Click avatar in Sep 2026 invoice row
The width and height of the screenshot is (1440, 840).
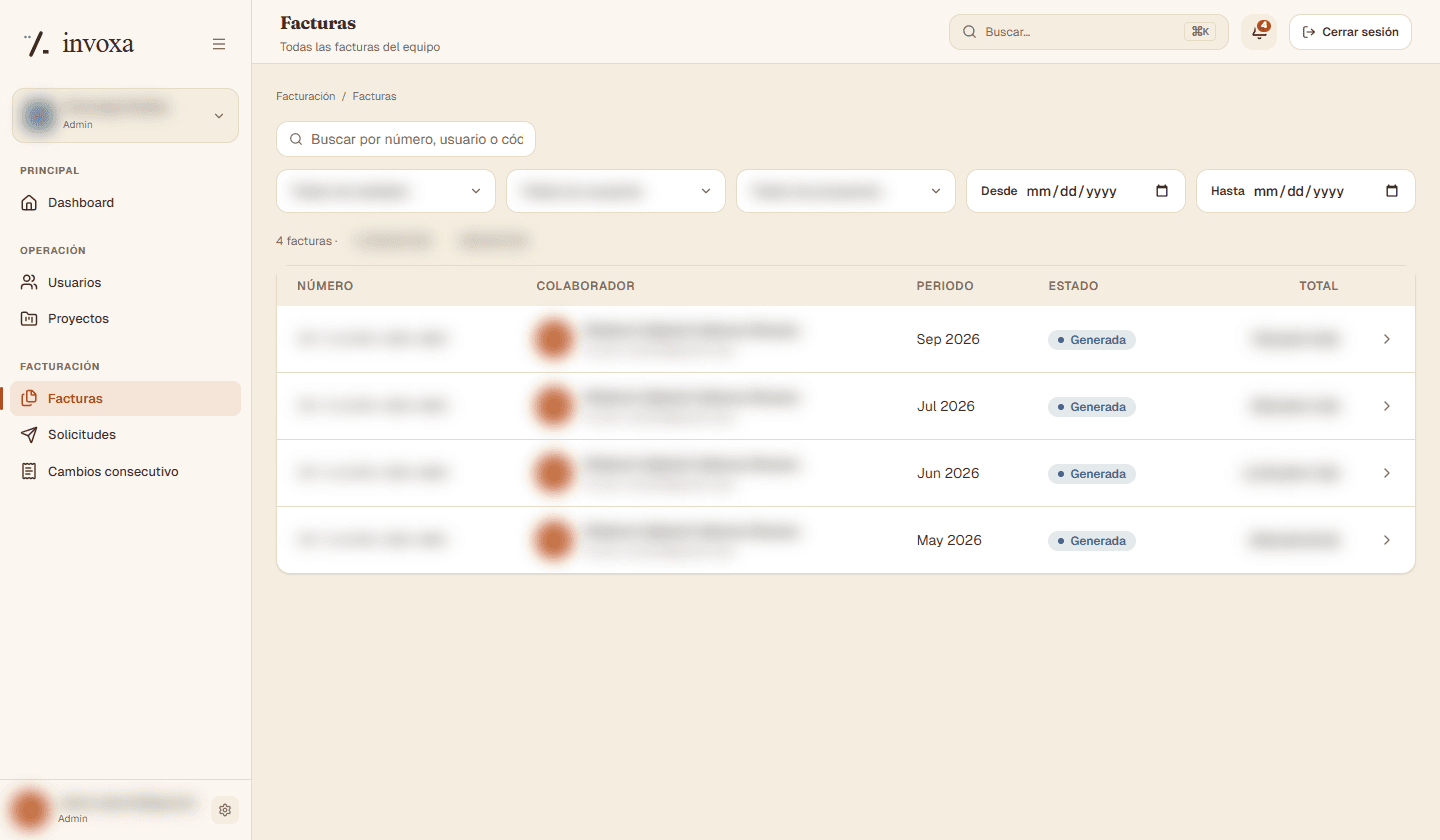click(x=554, y=339)
